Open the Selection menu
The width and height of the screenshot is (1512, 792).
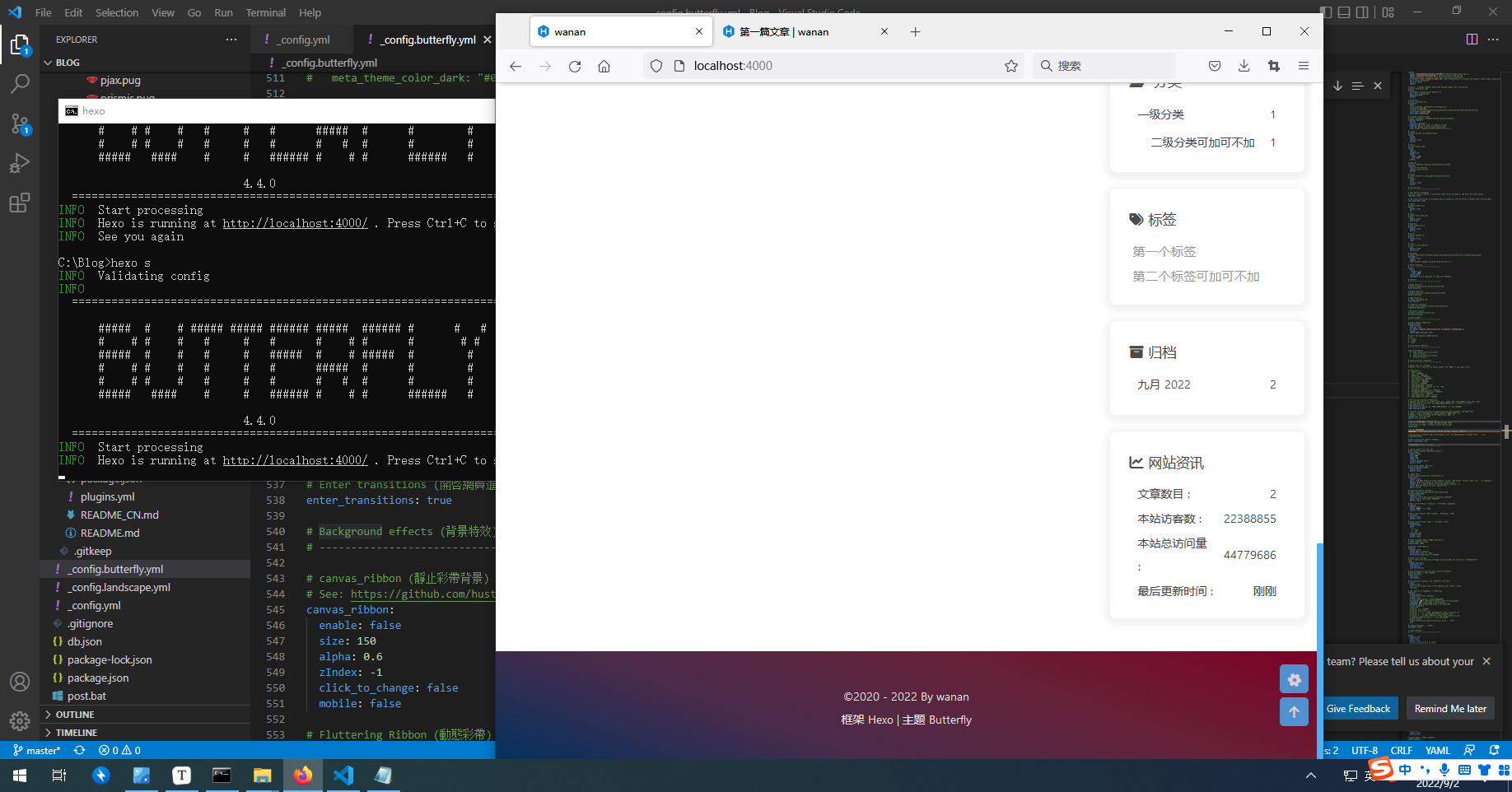point(117,12)
